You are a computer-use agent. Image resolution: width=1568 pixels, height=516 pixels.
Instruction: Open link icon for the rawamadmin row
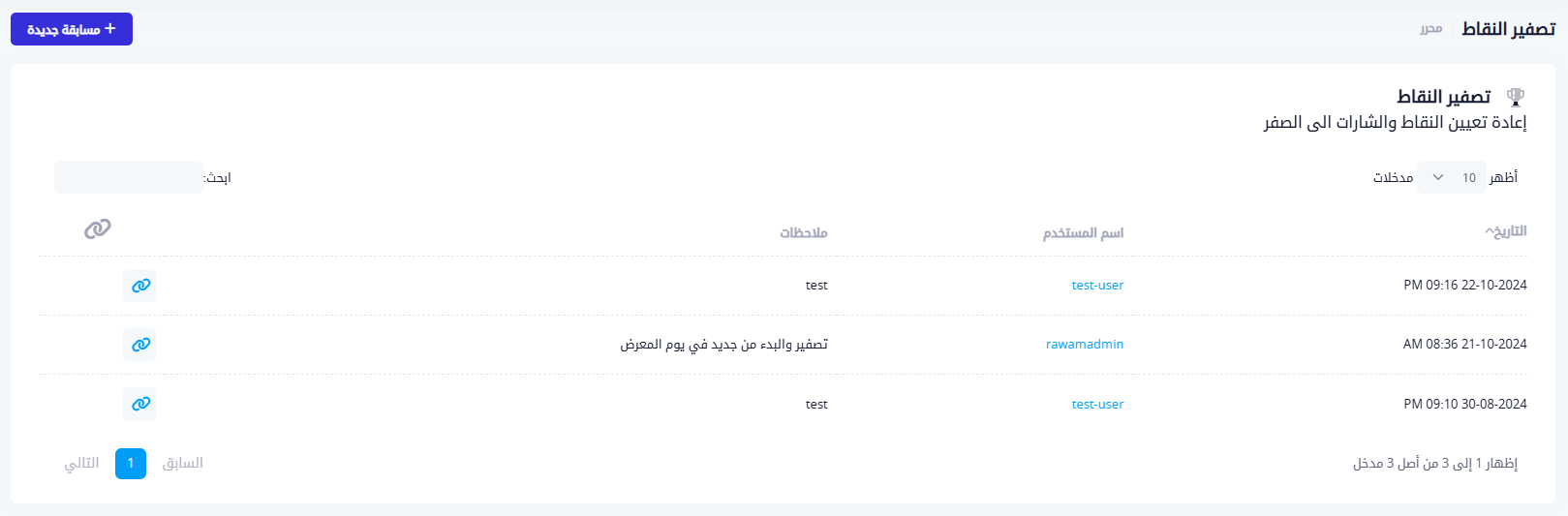point(140,345)
